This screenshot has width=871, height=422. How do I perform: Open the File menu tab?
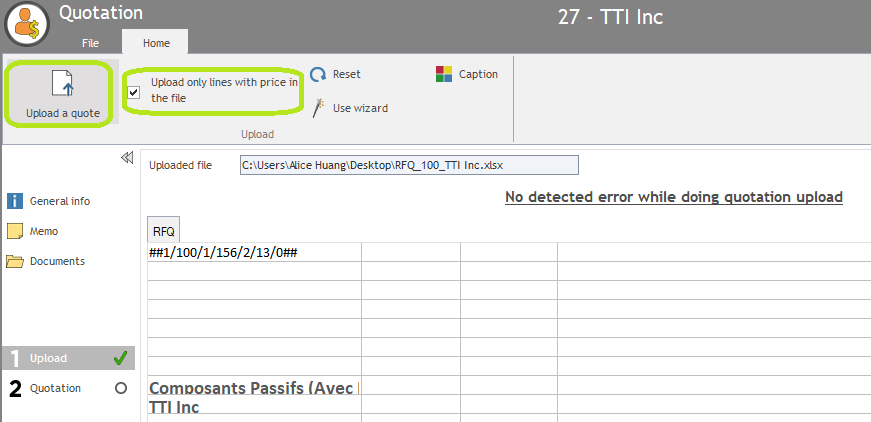(x=90, y=43)
